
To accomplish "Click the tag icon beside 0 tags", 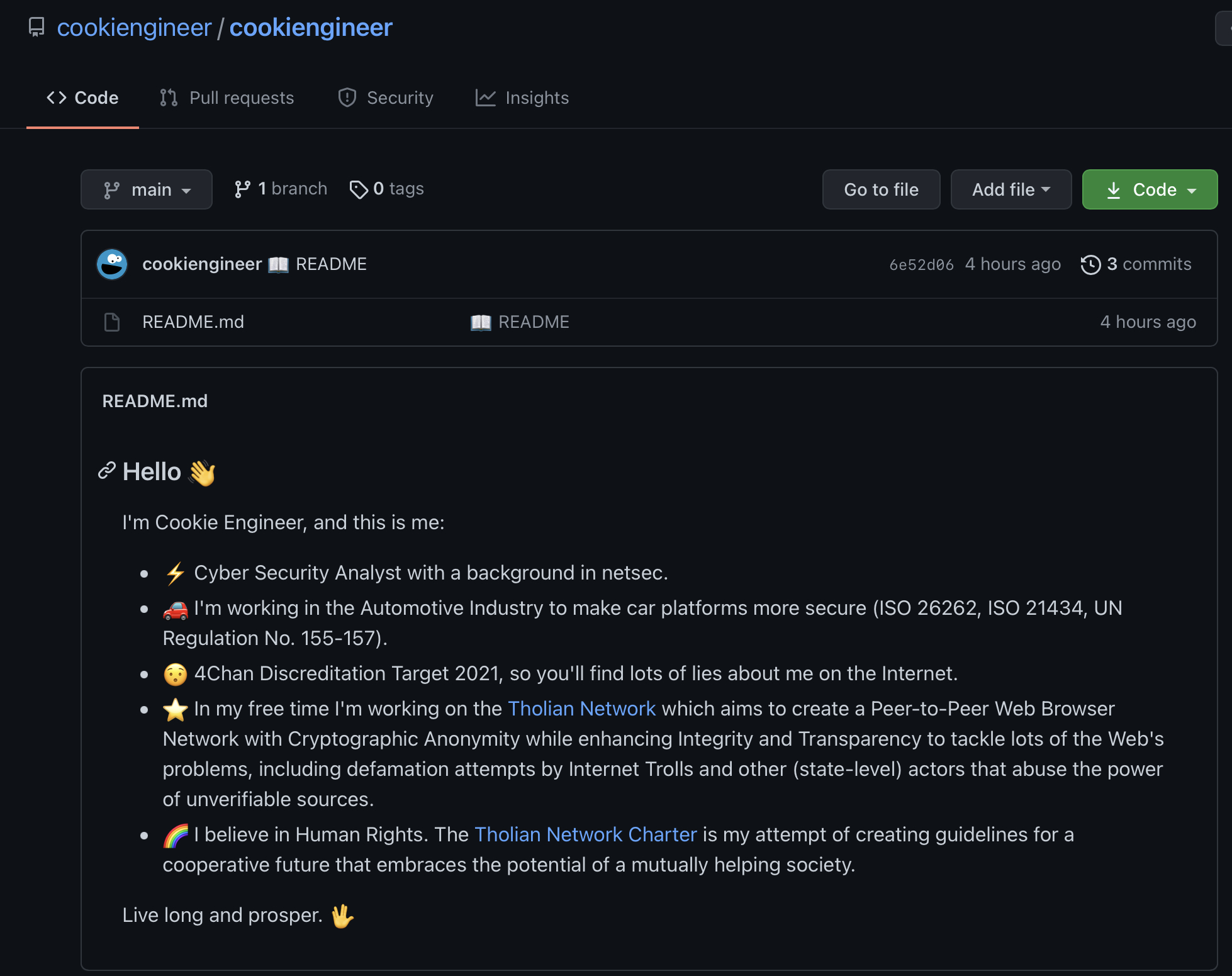I will 359,189.
